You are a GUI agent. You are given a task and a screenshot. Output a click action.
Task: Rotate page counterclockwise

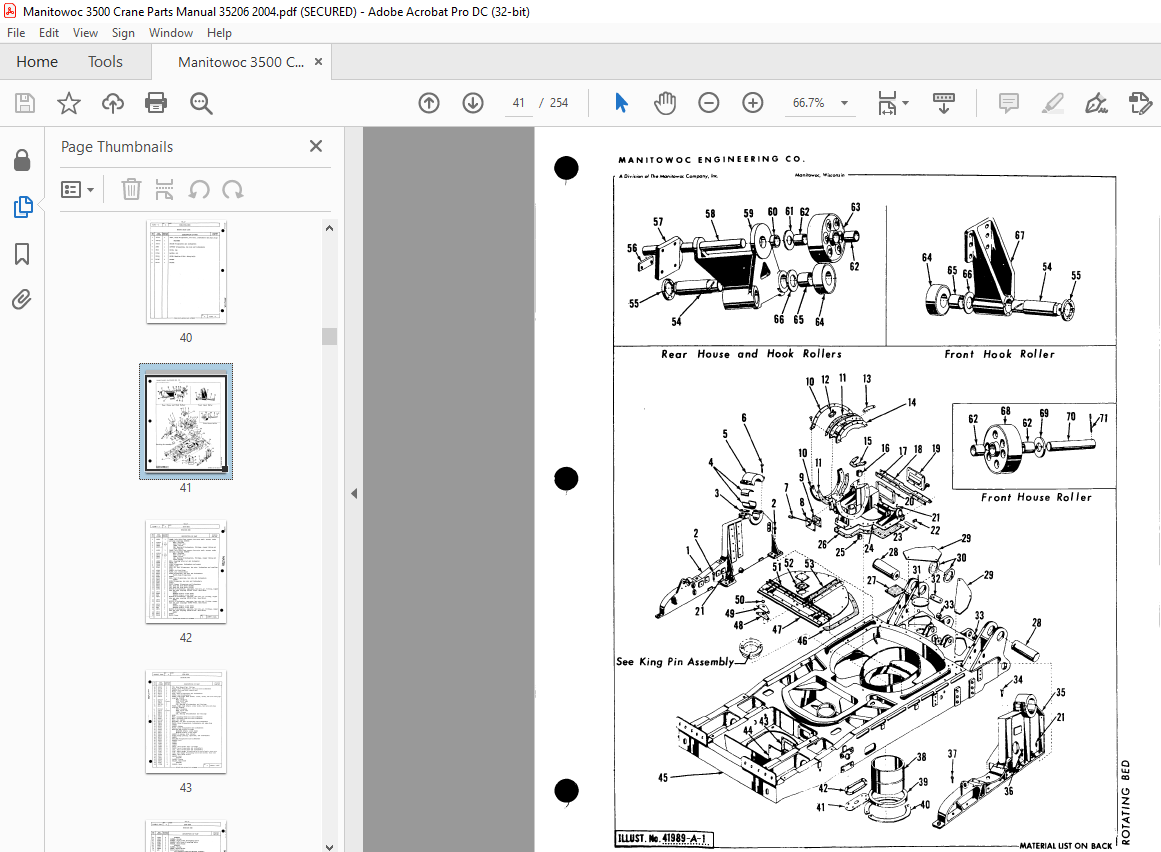(198, 189)
